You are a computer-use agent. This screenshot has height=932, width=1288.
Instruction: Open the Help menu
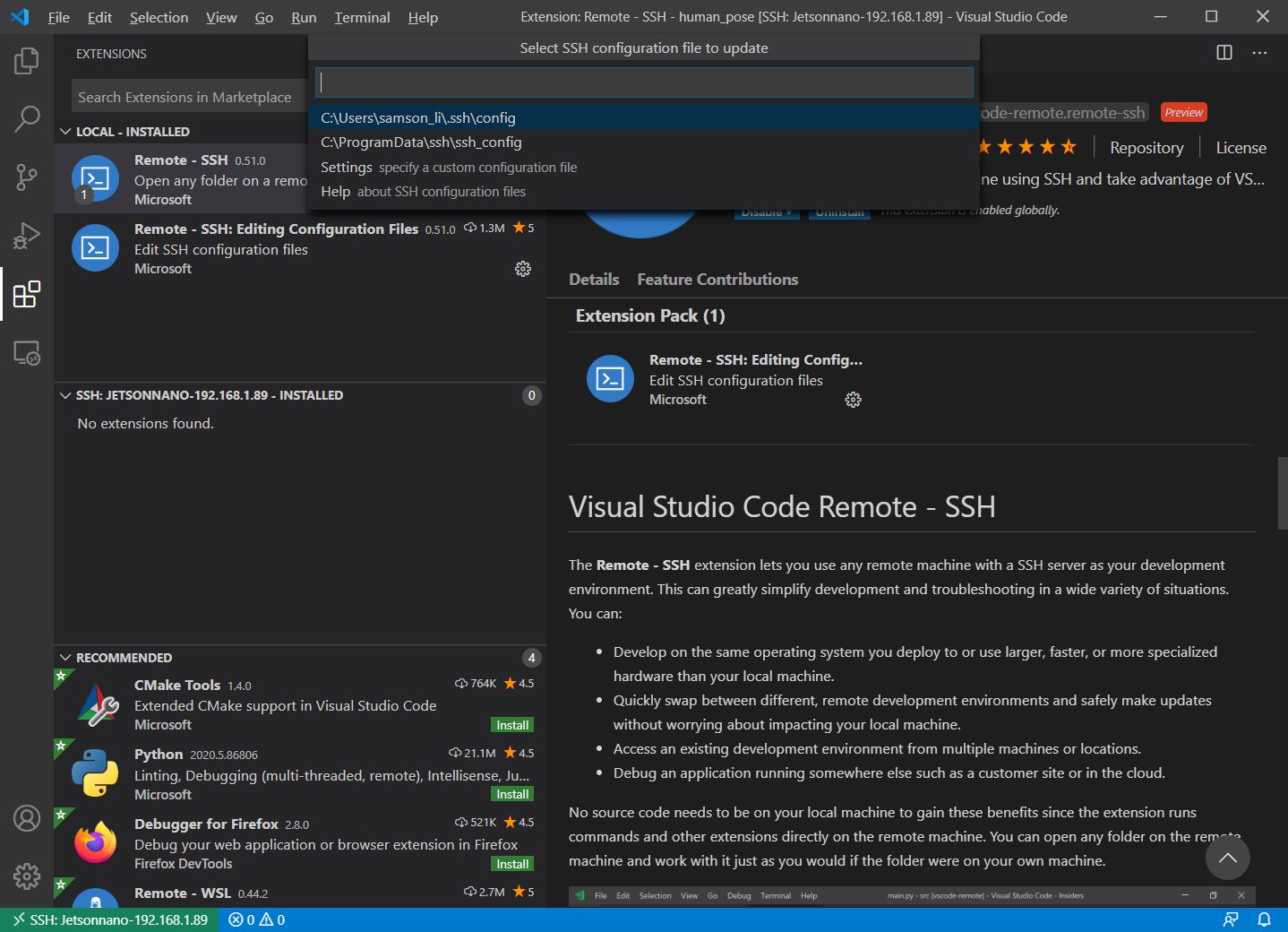[423, 17]
